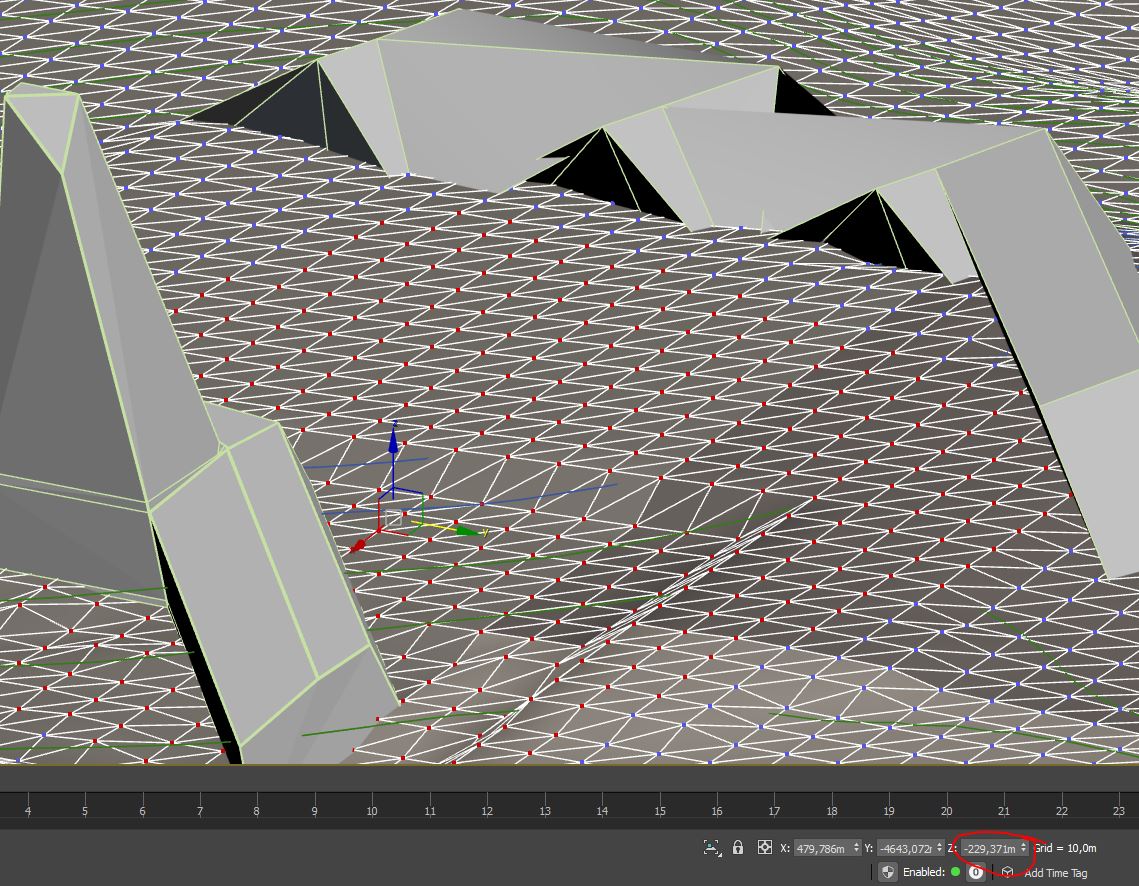The width and height of the screenshot is (1139, 886).
Task: Toggle the Selection Lock padlock icon
Action: (738, 848)
